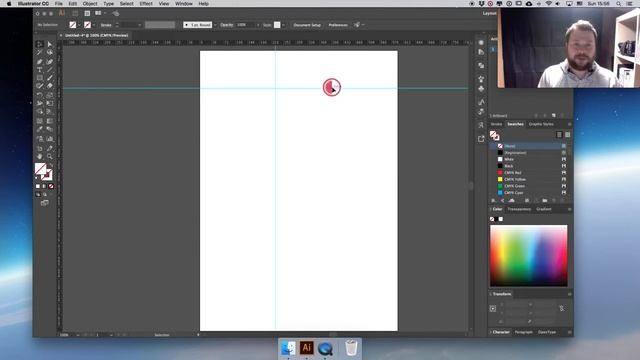Open the Type menu
640x360 pixels.
[x=109, y=4]
